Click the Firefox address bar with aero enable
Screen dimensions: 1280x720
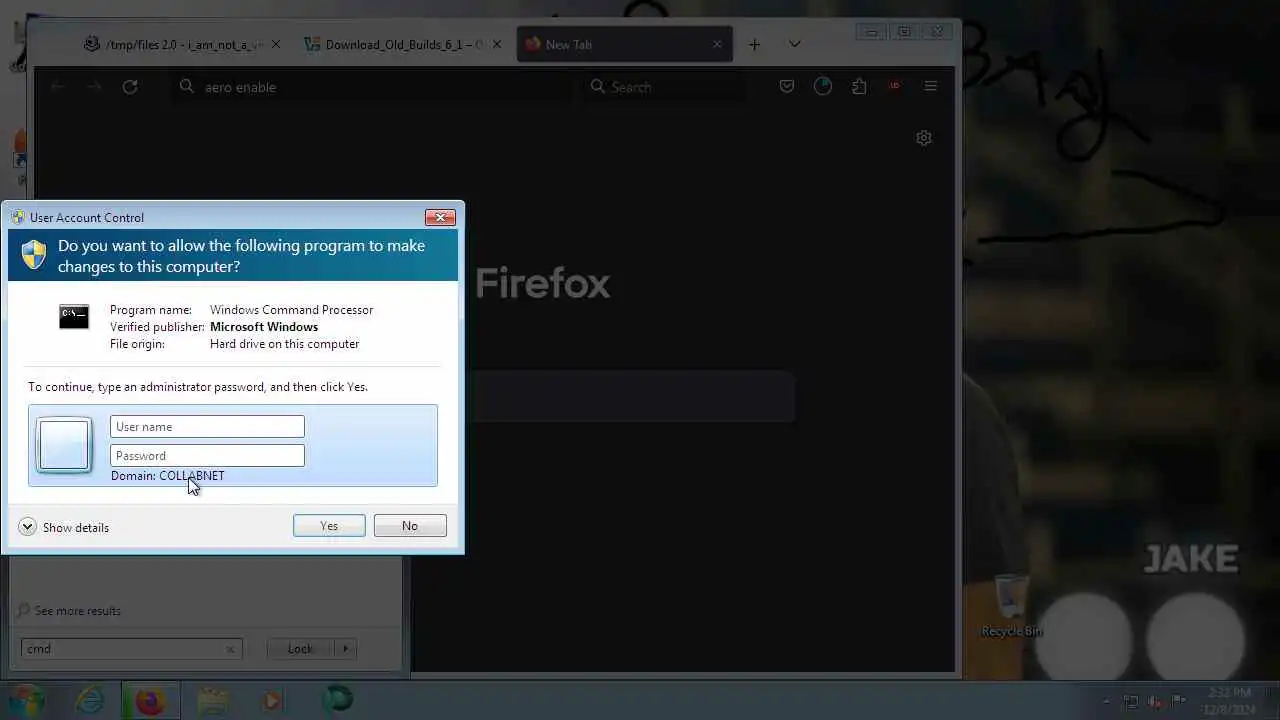[370, 87]
